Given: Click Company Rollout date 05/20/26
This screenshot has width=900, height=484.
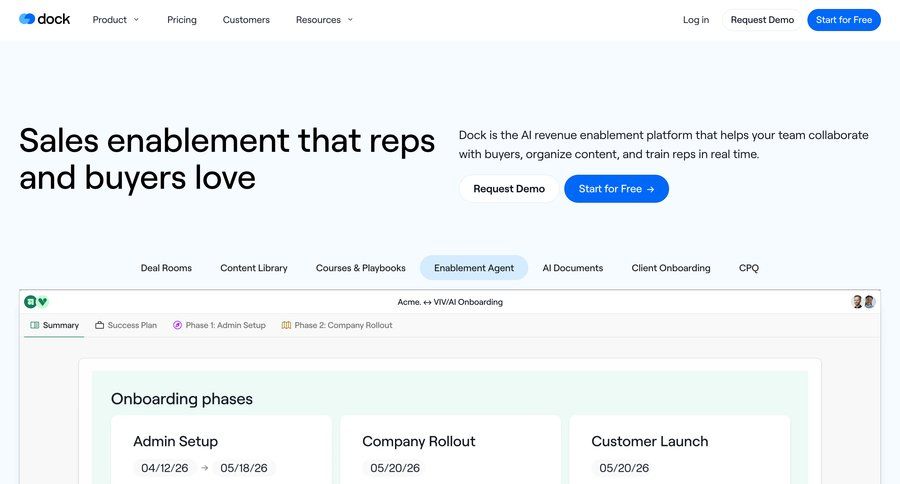Looking at the screenshot, I should click(x=395, y=468).
